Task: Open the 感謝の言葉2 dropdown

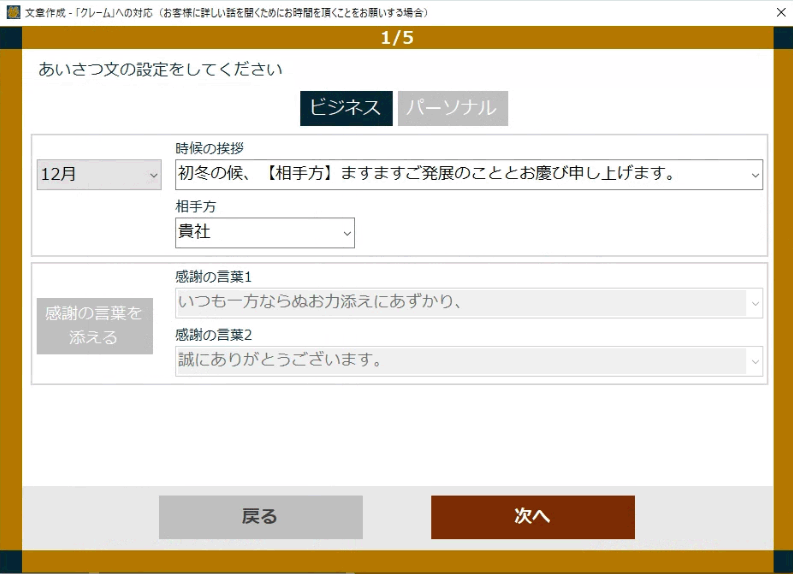Action: click(x=469, y=361)
